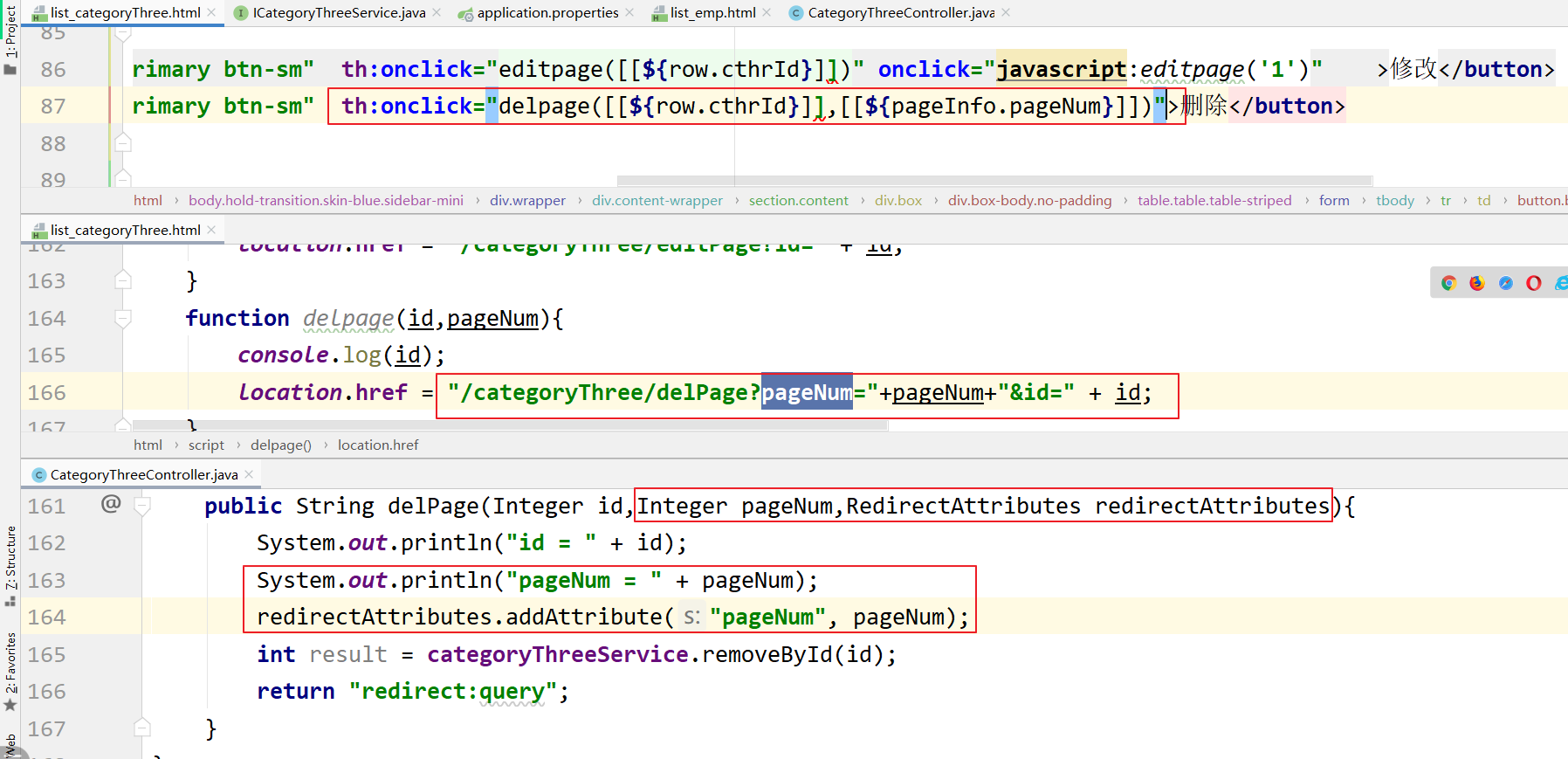
Task: Click the 修改 button text on line 86
Action: tap(1413, 68)
